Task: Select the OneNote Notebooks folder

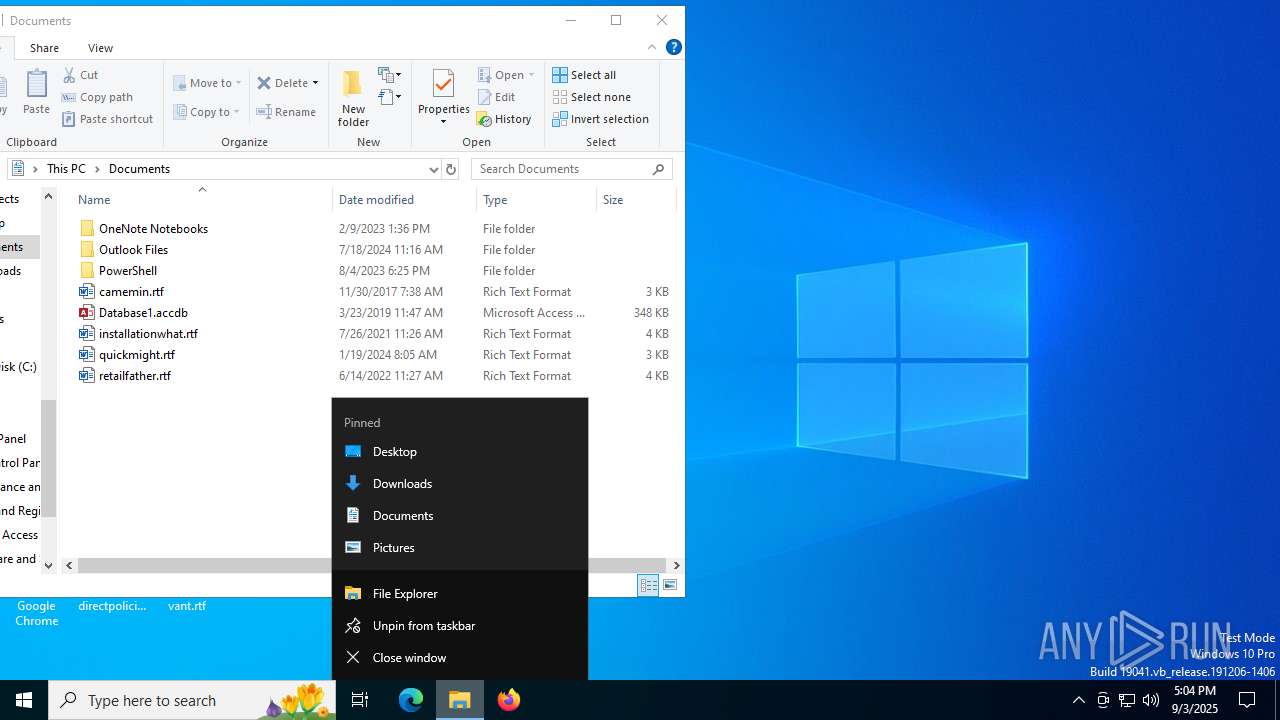Action: click(x=153, y=228)
